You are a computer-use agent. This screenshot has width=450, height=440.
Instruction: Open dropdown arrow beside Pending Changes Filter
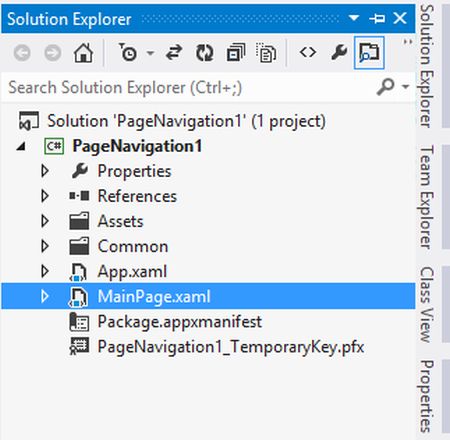pos(150,53)
